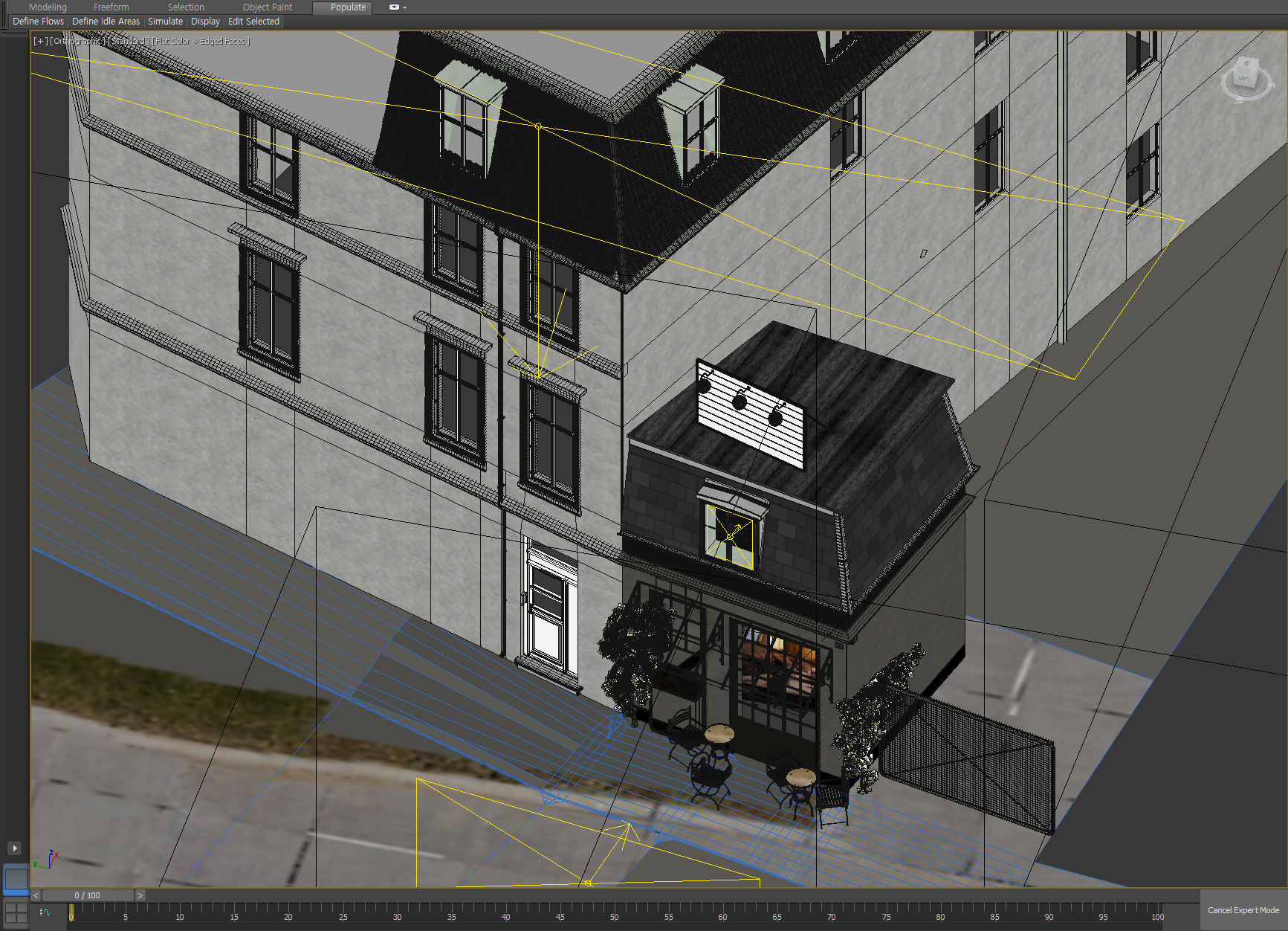Open the Define Flows panel
Viewport: 1288px width, 931px height.
[x=38, y=22]
